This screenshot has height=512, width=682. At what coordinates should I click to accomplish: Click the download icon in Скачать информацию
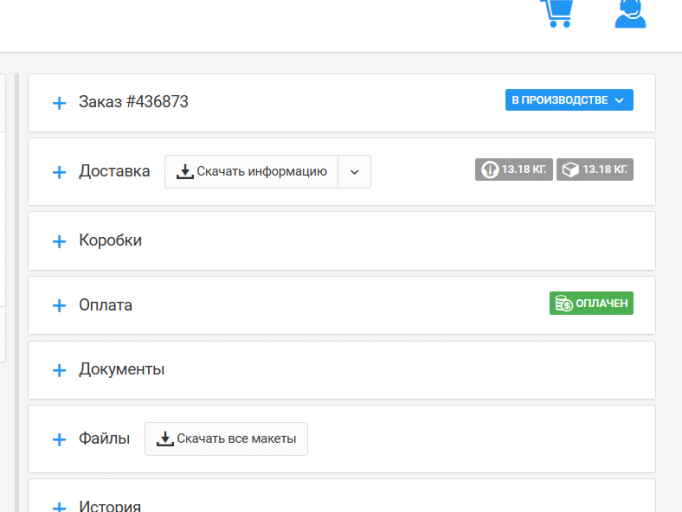pyautogui.click(x=185, y=171)
